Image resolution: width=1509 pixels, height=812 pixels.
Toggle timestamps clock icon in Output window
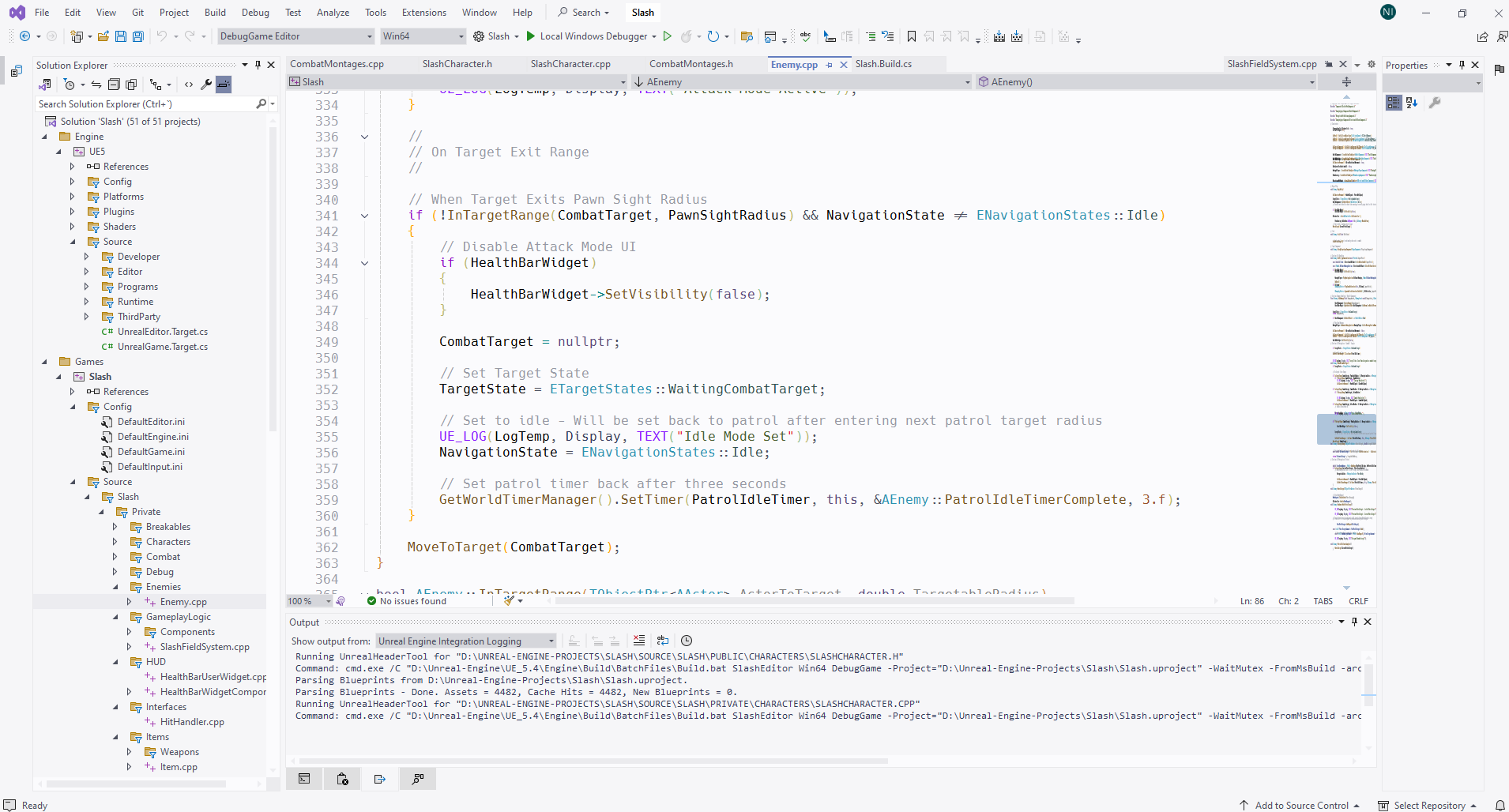pos(687,641)
